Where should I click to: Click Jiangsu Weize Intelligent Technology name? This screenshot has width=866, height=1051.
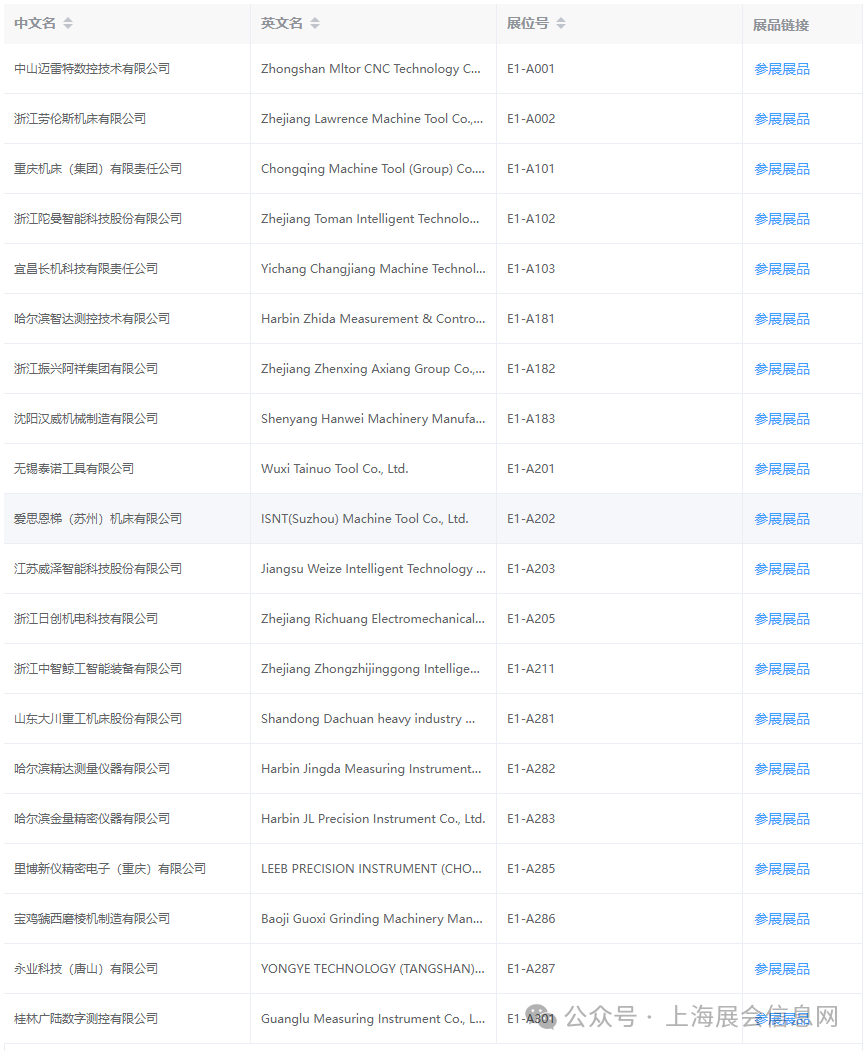tap(373, 568)
